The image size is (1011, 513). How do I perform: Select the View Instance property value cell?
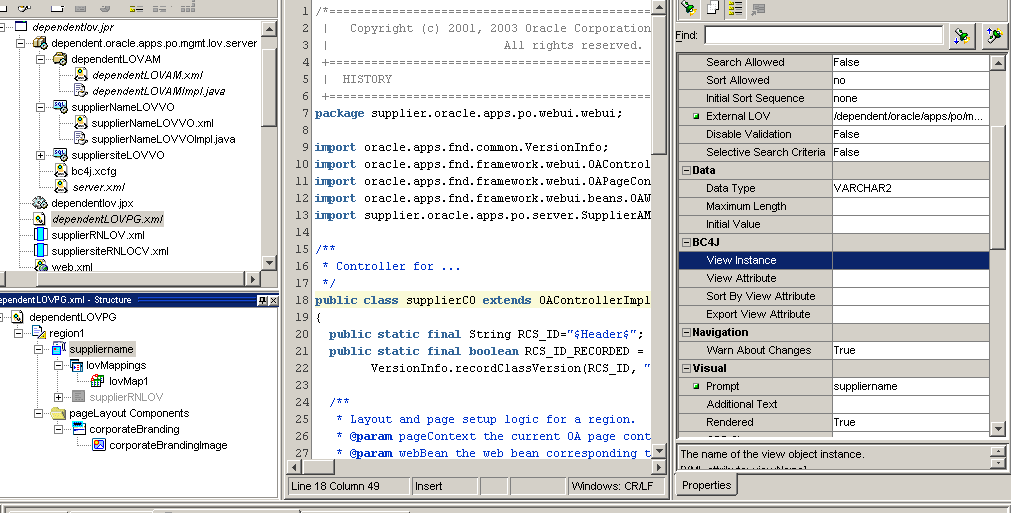[x=910, y=260]
